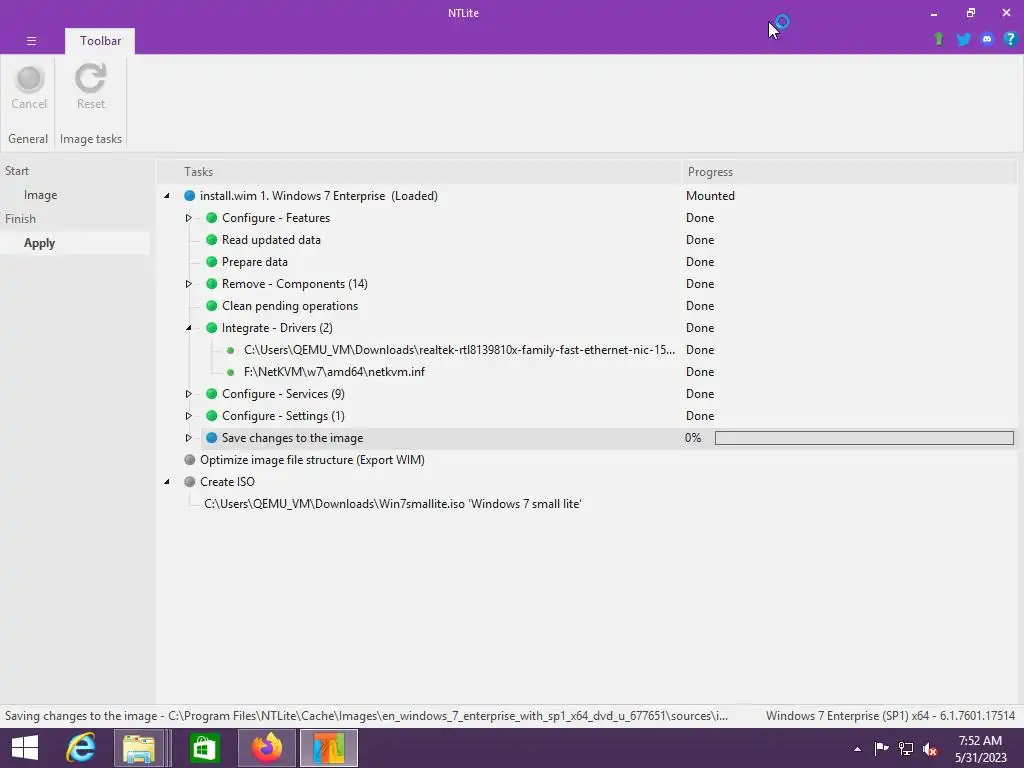The width and height of the screenshot is (1024, 768).
Task: Collapse the install.wim tree node
Action: [x=167, y=196]
